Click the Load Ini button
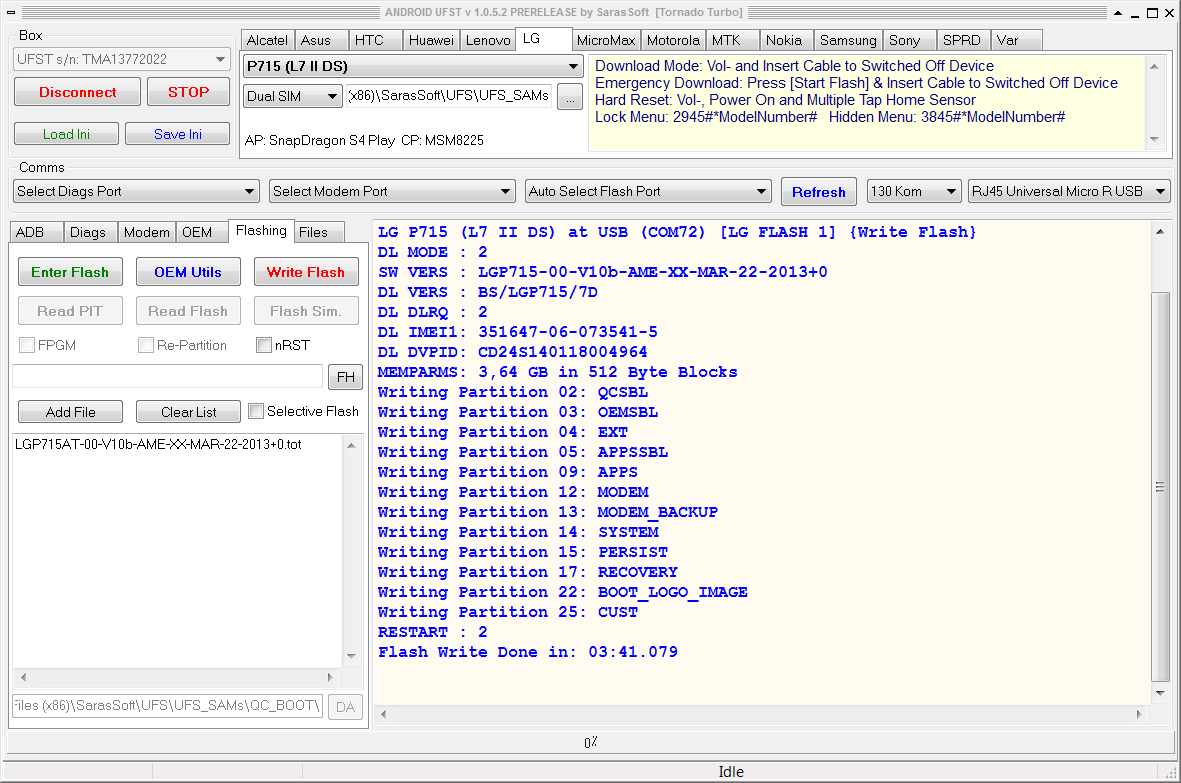The image size is (1181, 783). pyautogui.click(x=66, y=134)
